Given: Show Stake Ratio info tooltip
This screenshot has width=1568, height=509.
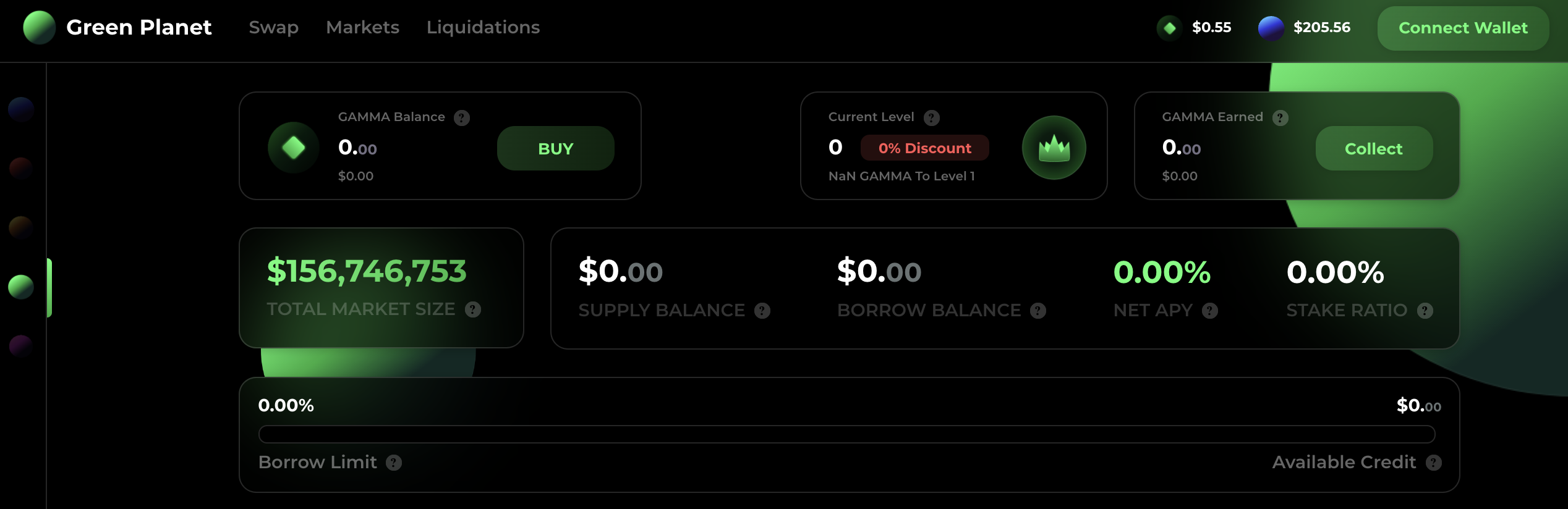Looking at the screenshot, I should point(1425,311).
